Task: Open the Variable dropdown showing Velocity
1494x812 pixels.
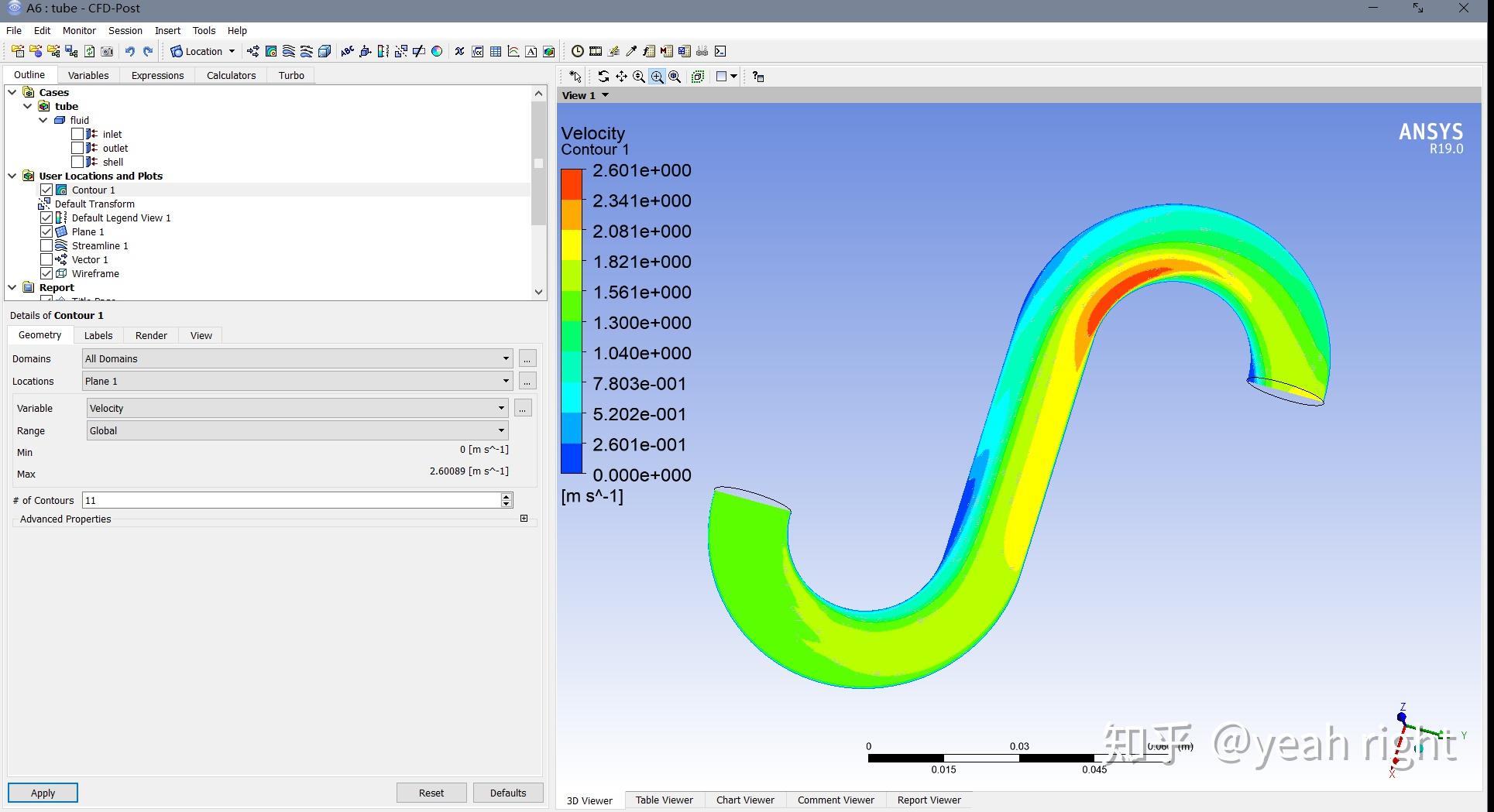Action: click(x=297, y=409)
